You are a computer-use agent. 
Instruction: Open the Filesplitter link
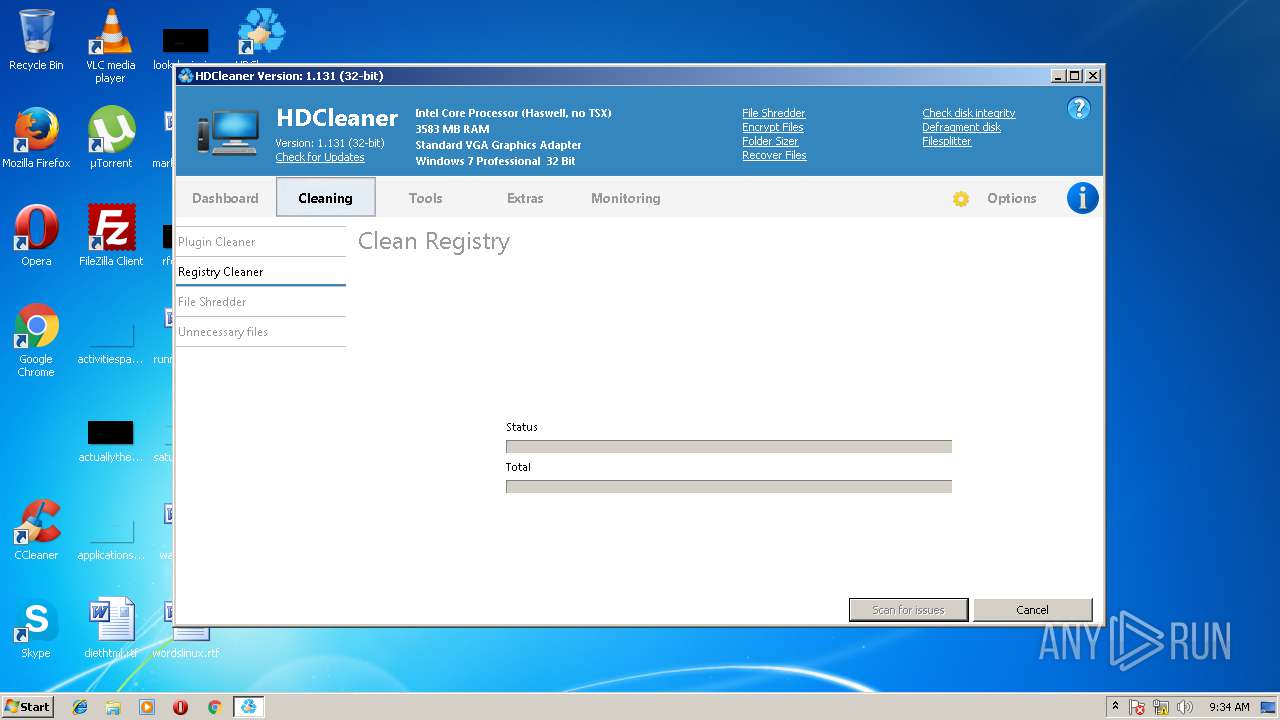pyautogui.click(x=946, y=141)
